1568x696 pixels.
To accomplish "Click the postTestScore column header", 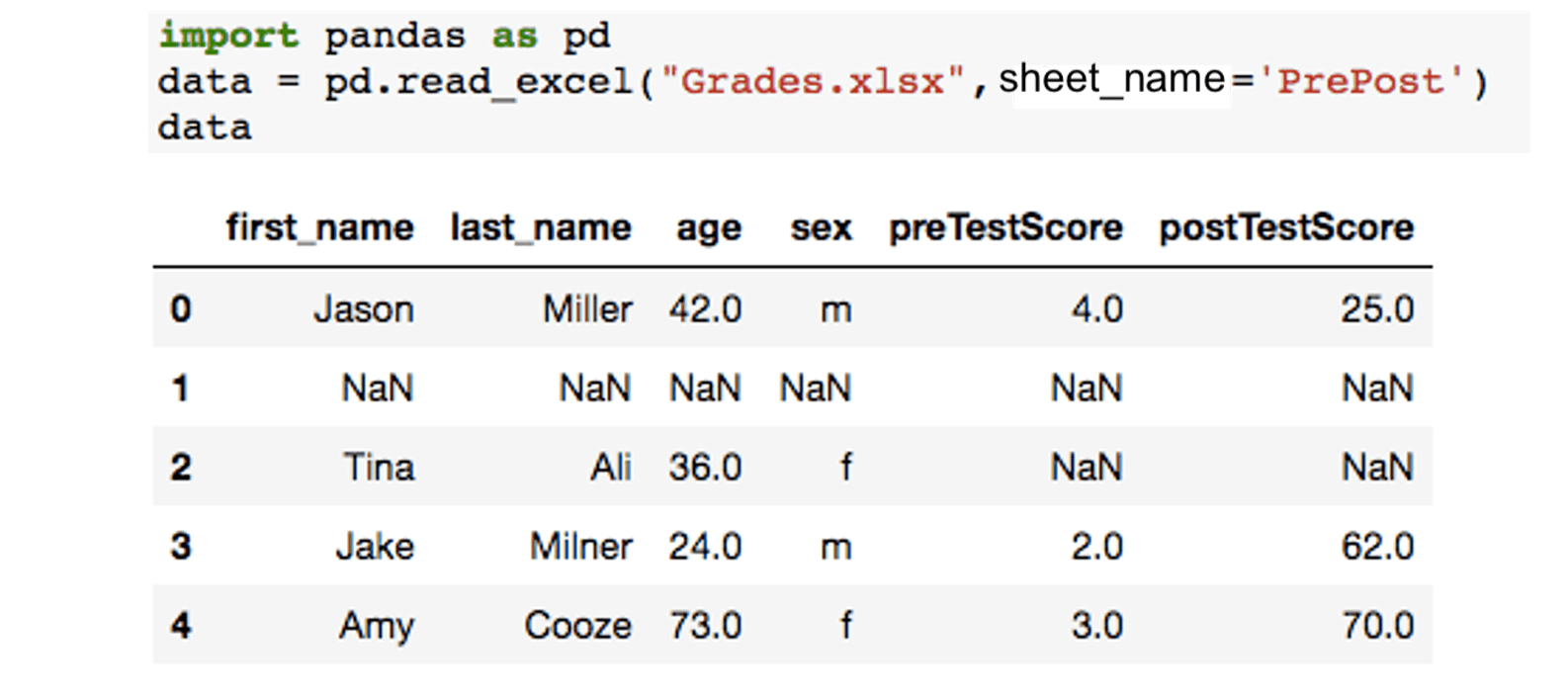I will [1286, 228].
